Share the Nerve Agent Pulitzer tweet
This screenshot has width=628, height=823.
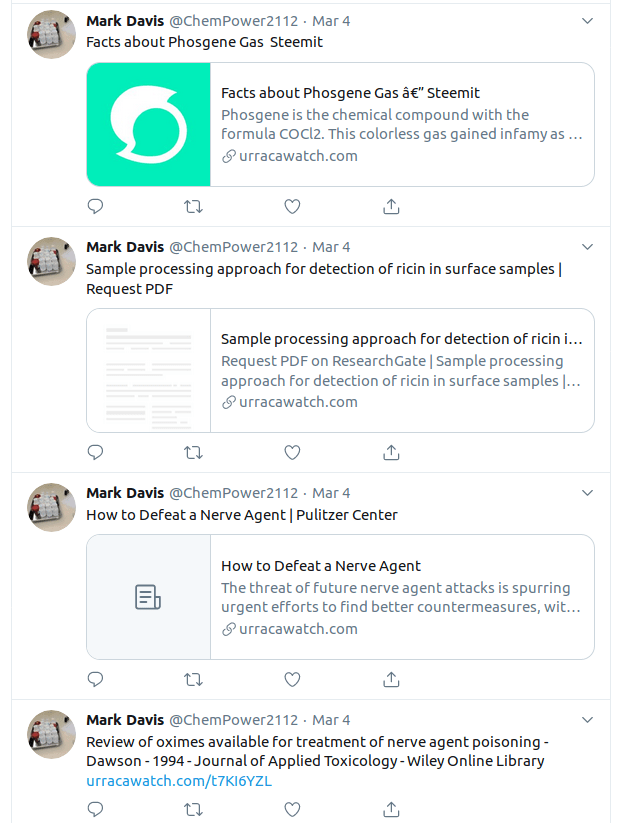392,679
